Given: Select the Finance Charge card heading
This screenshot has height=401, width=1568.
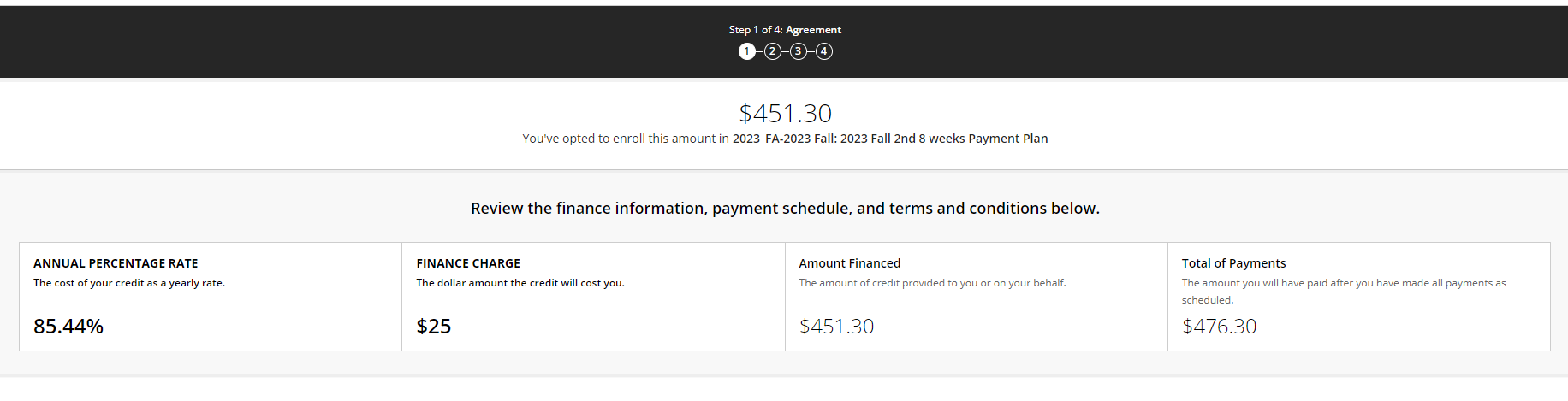Looking at the screenshot, I should click(468, 263).
